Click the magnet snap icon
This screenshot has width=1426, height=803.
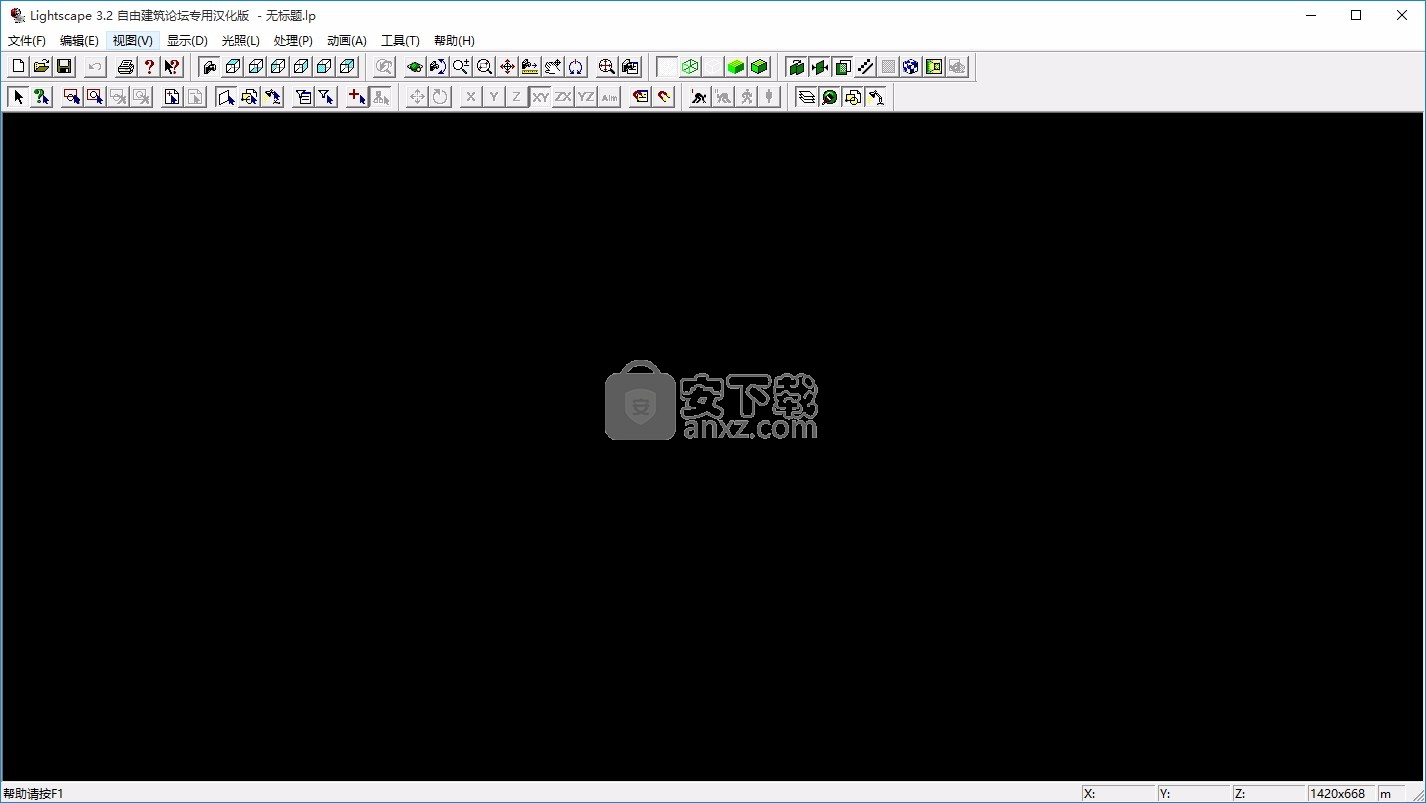(x=664, y=97)
